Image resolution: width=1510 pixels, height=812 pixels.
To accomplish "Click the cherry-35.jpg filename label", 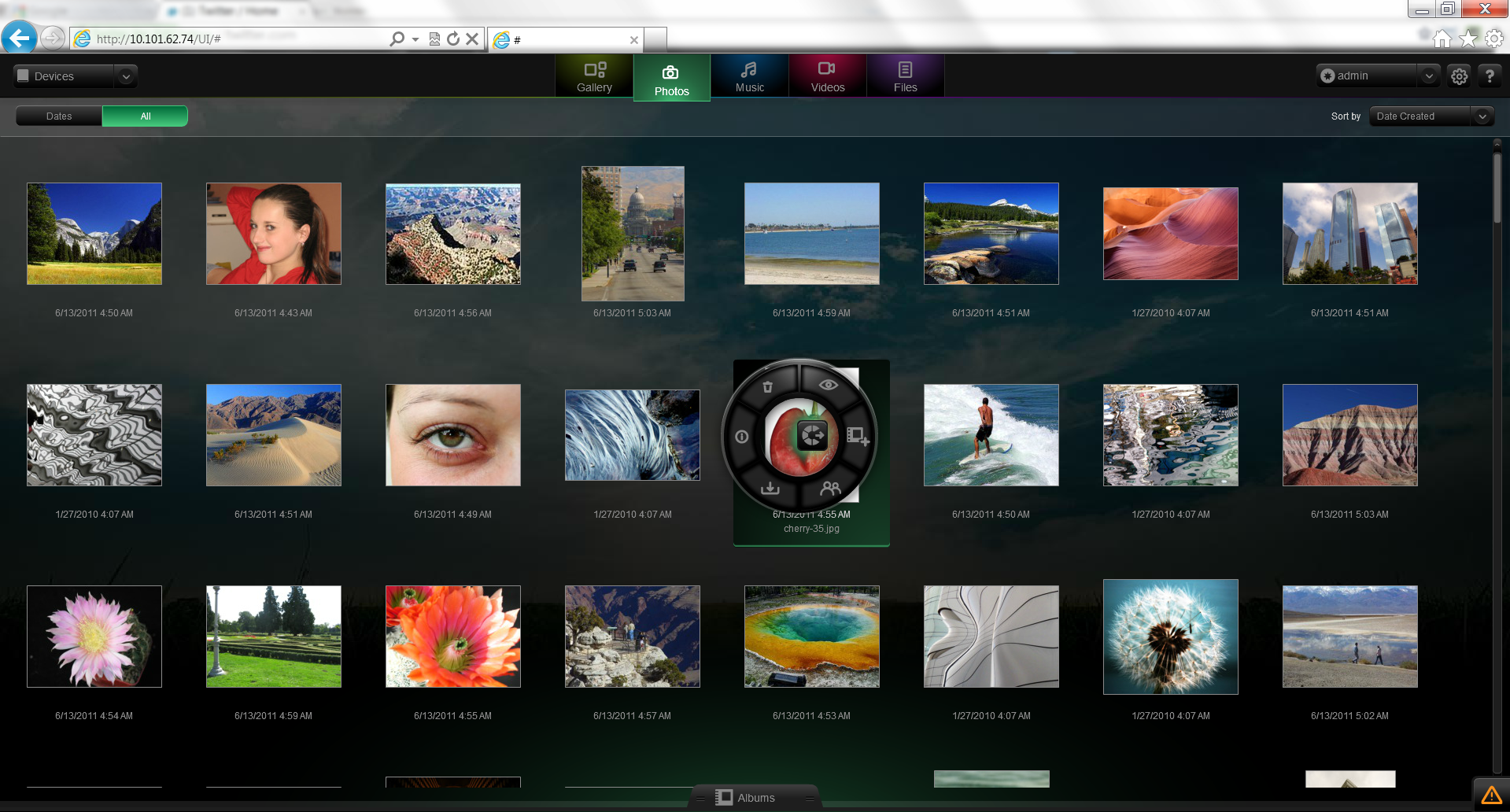I will pyautogui.click(x=811, y=529).
